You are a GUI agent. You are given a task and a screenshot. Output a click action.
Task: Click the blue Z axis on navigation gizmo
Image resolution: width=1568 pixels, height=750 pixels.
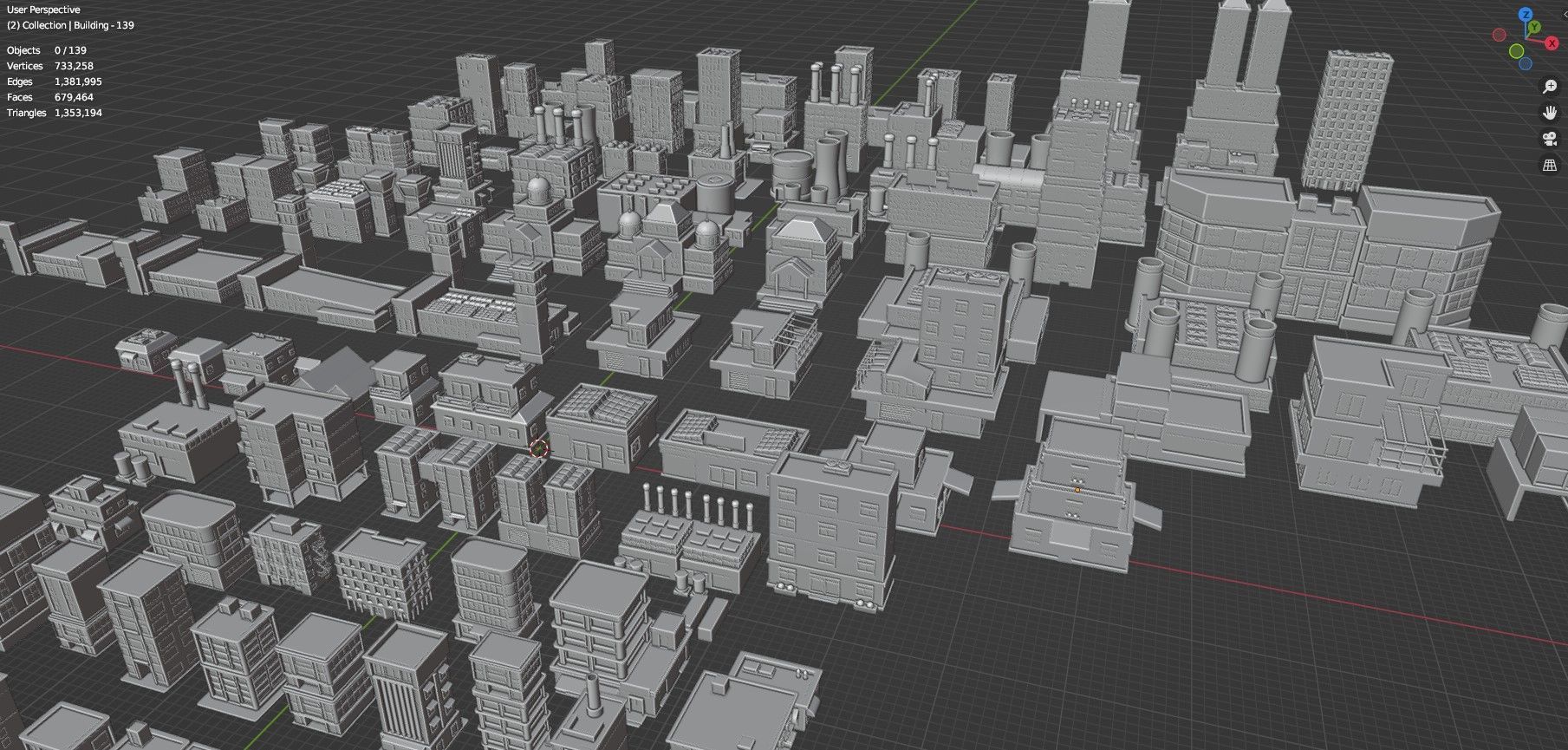(x=1526, y=15)
